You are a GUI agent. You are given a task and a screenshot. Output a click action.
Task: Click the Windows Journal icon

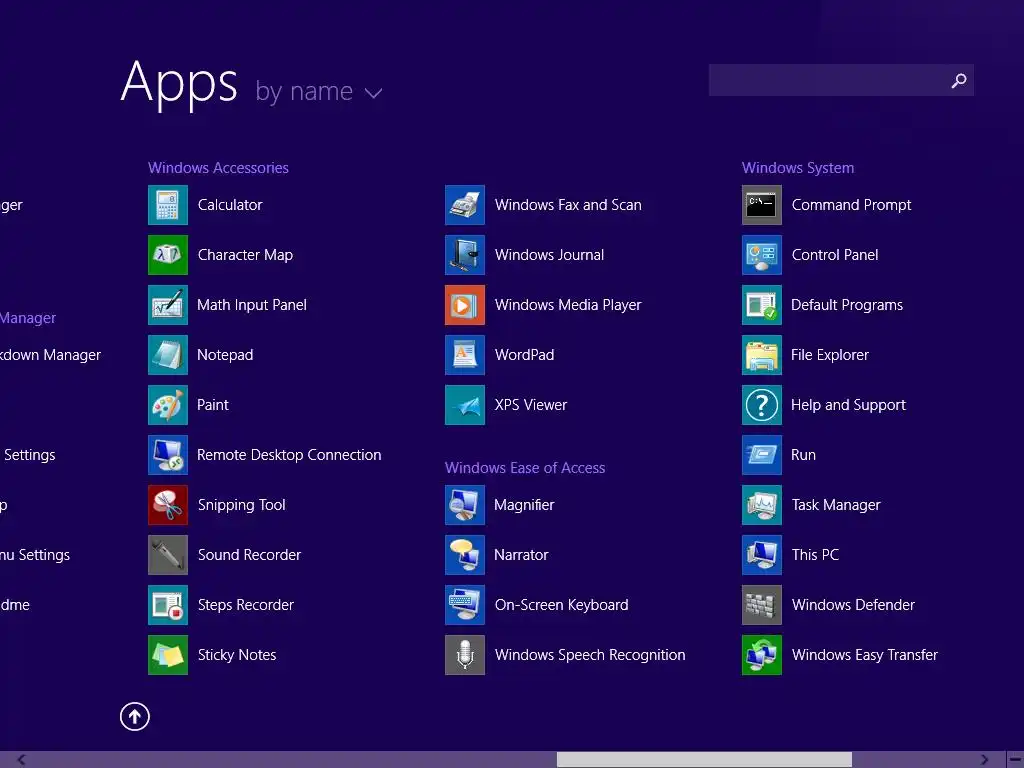tap(465, 255)
